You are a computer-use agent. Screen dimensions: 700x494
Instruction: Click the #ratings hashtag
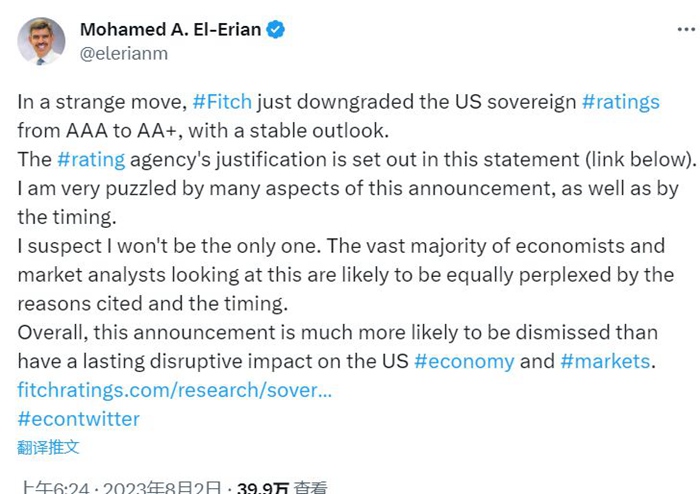pyautogui.click(x=620, y=102)
